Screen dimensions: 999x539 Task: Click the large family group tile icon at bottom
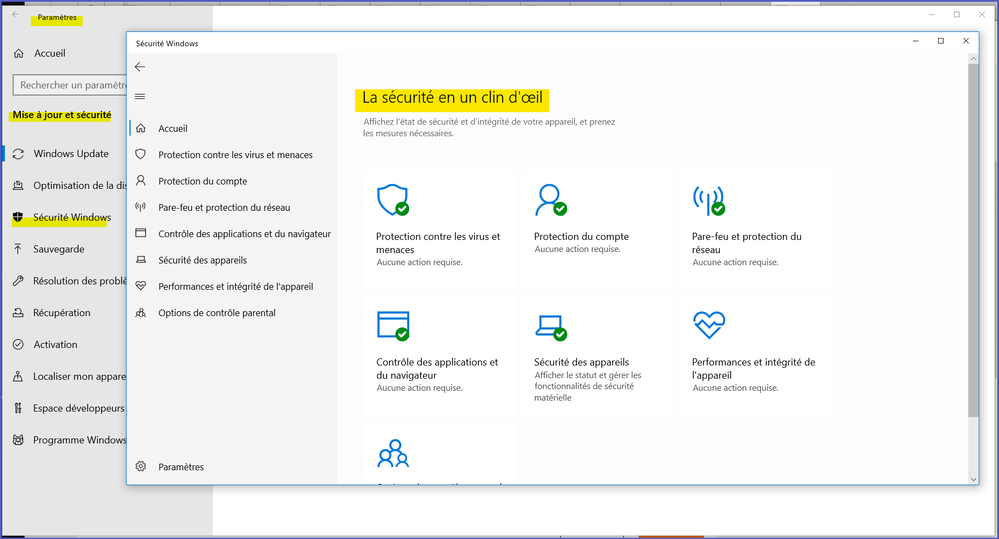[393, 453]
